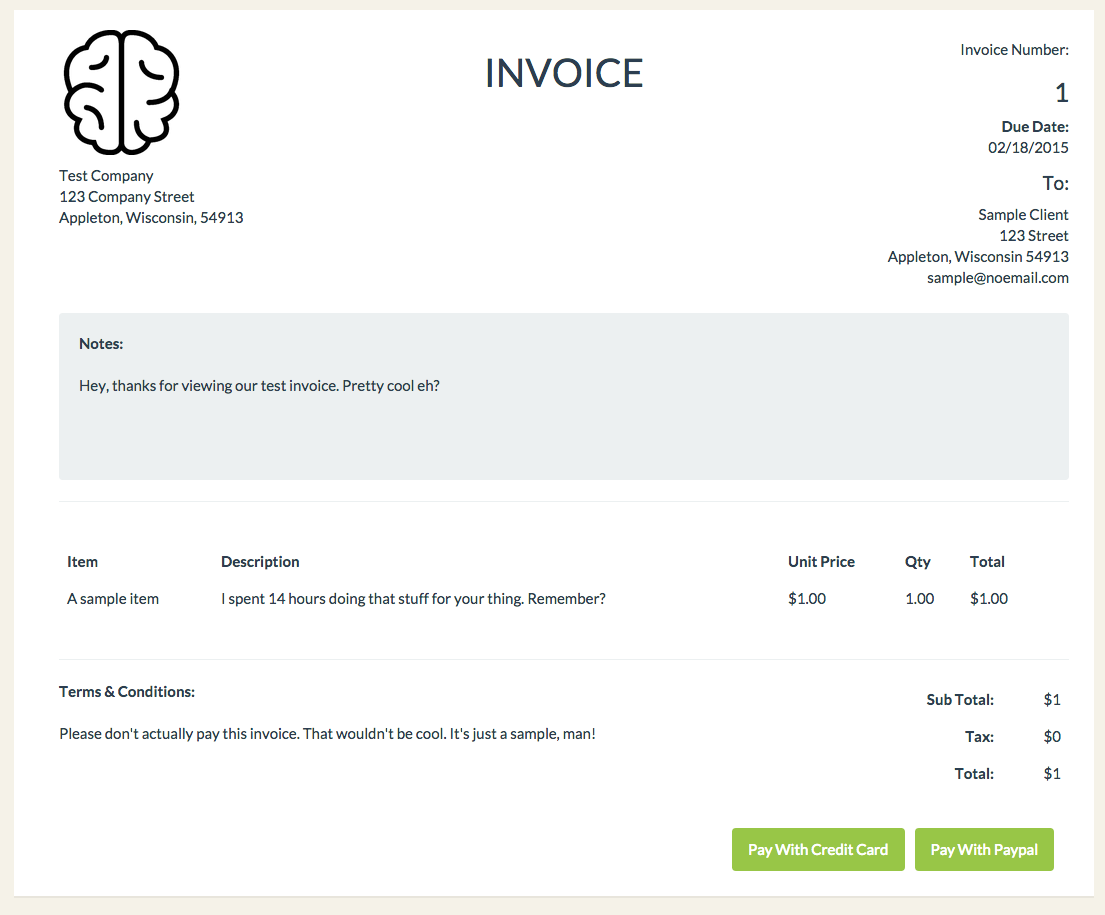Screen dimensions: 1105x915
Task: Click the Terms & Conditions label
Action: coord(126,691)
